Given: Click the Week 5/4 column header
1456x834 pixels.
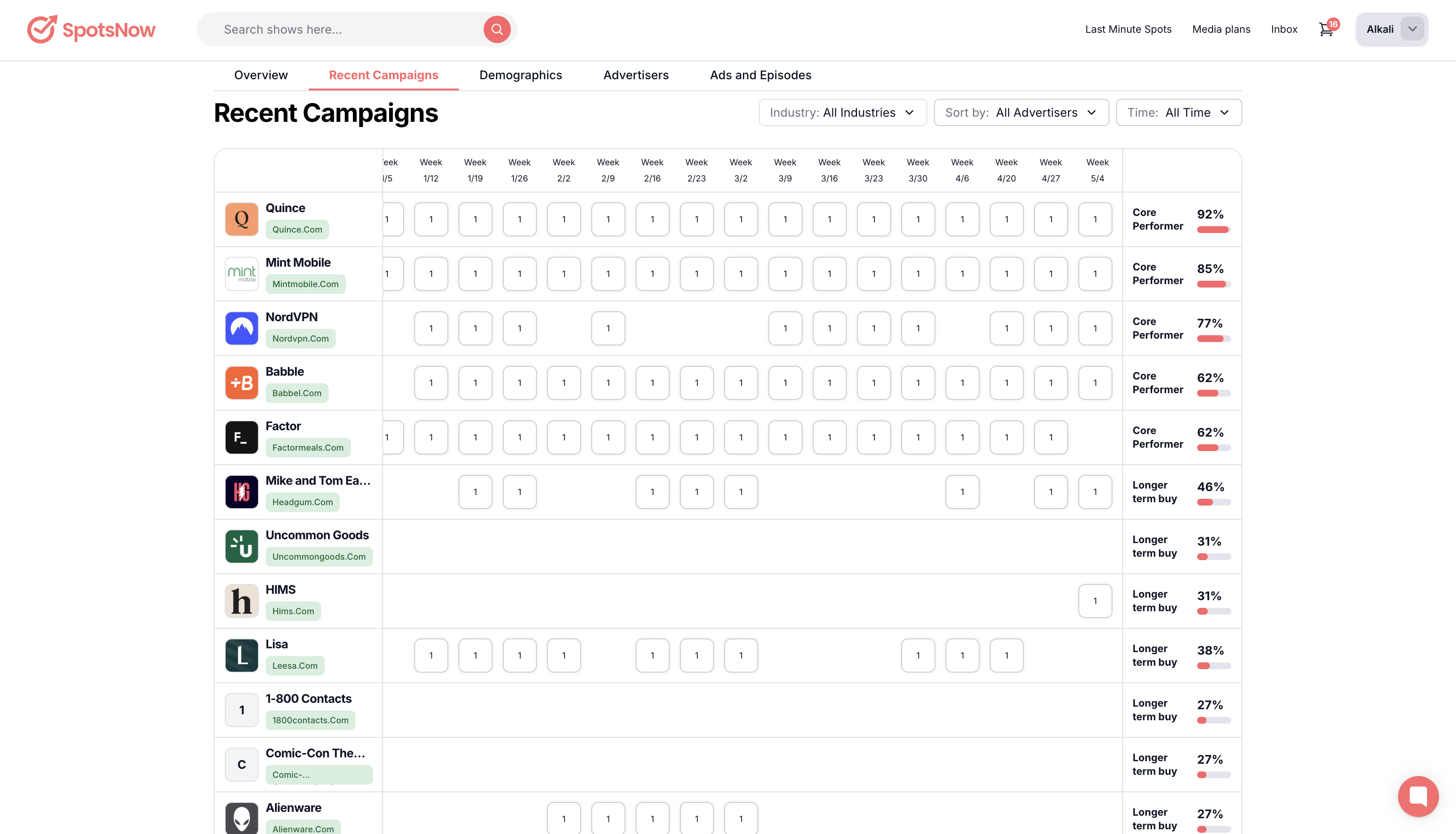Looking at the screenshot, I should [1097, 170].
